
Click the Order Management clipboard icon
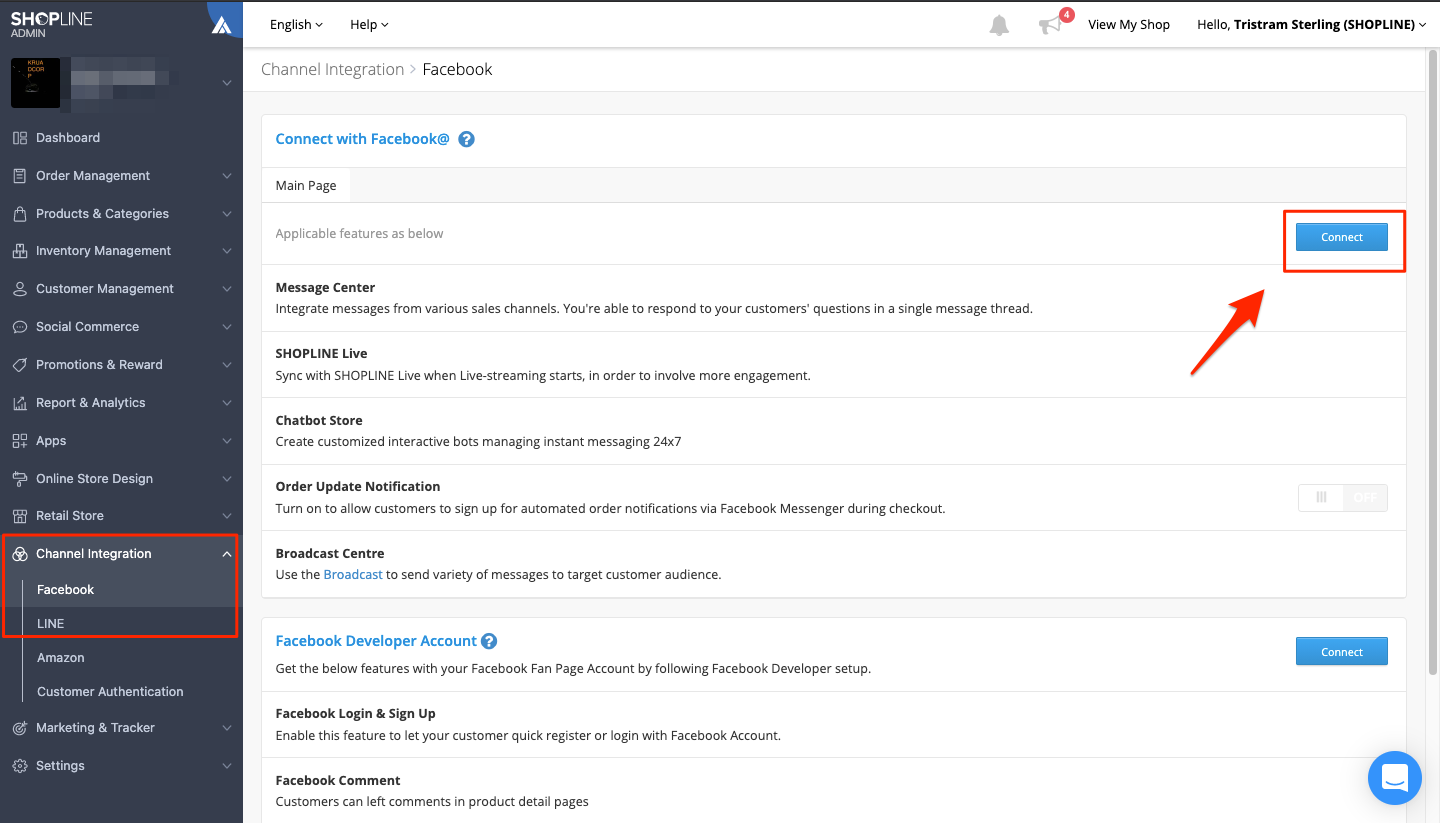tap(19, 176)
